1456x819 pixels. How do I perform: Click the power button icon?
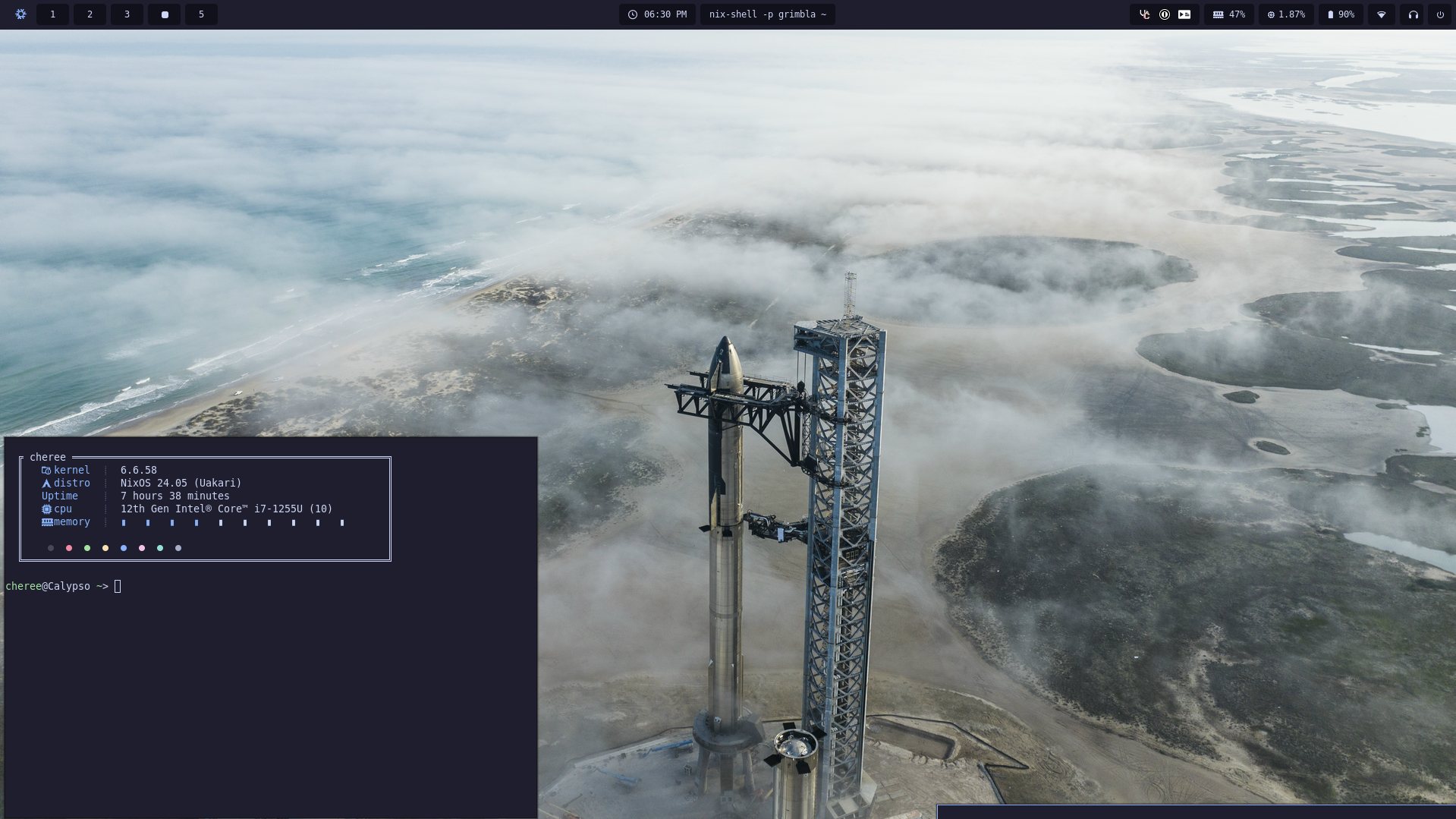[x=1440, y=14]
